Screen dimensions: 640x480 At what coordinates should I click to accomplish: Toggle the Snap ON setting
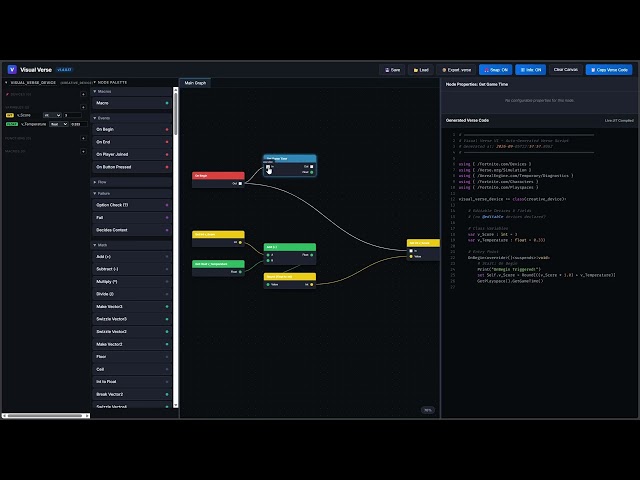click(496, 70)
